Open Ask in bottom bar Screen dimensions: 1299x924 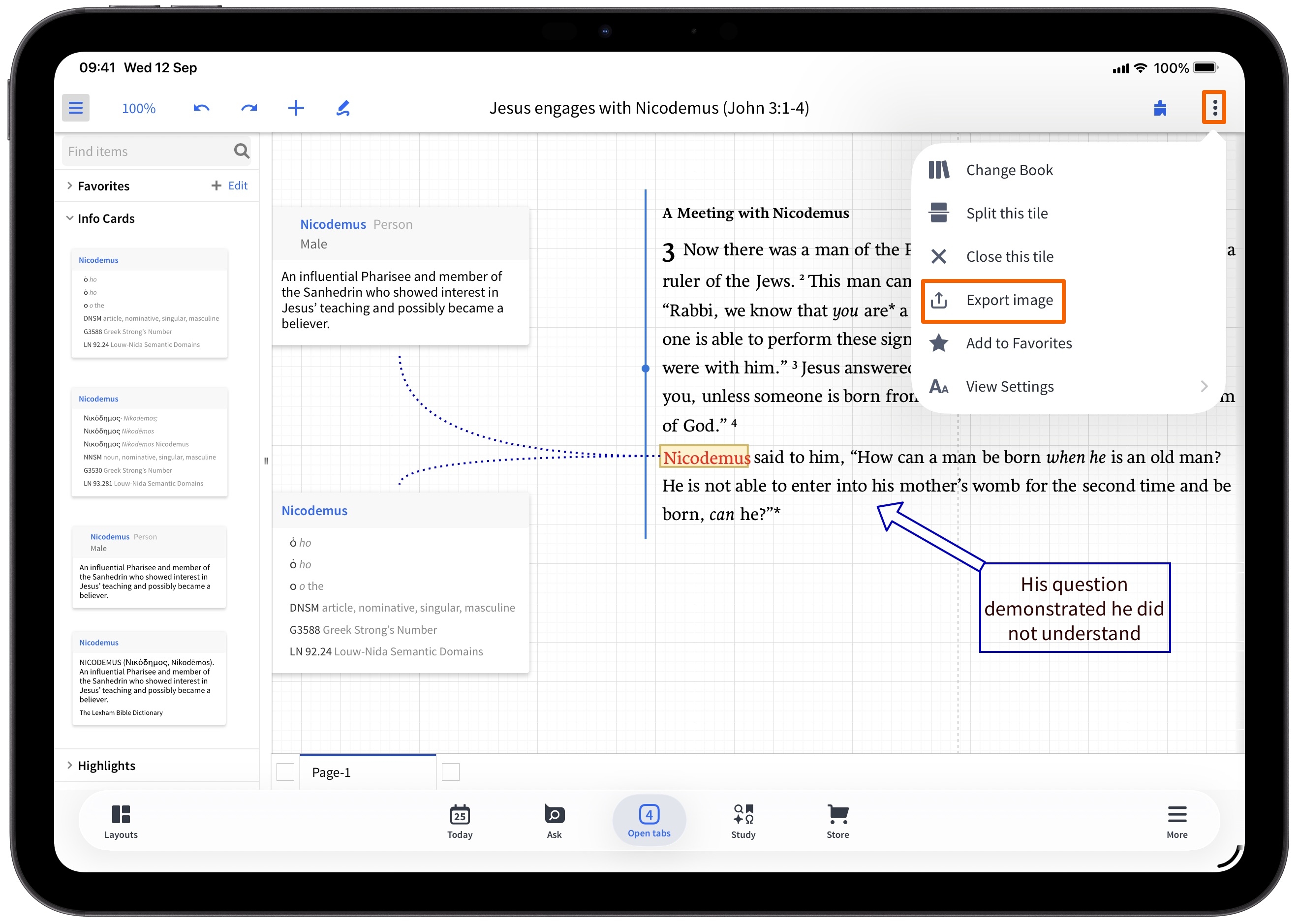pos(554,822)
